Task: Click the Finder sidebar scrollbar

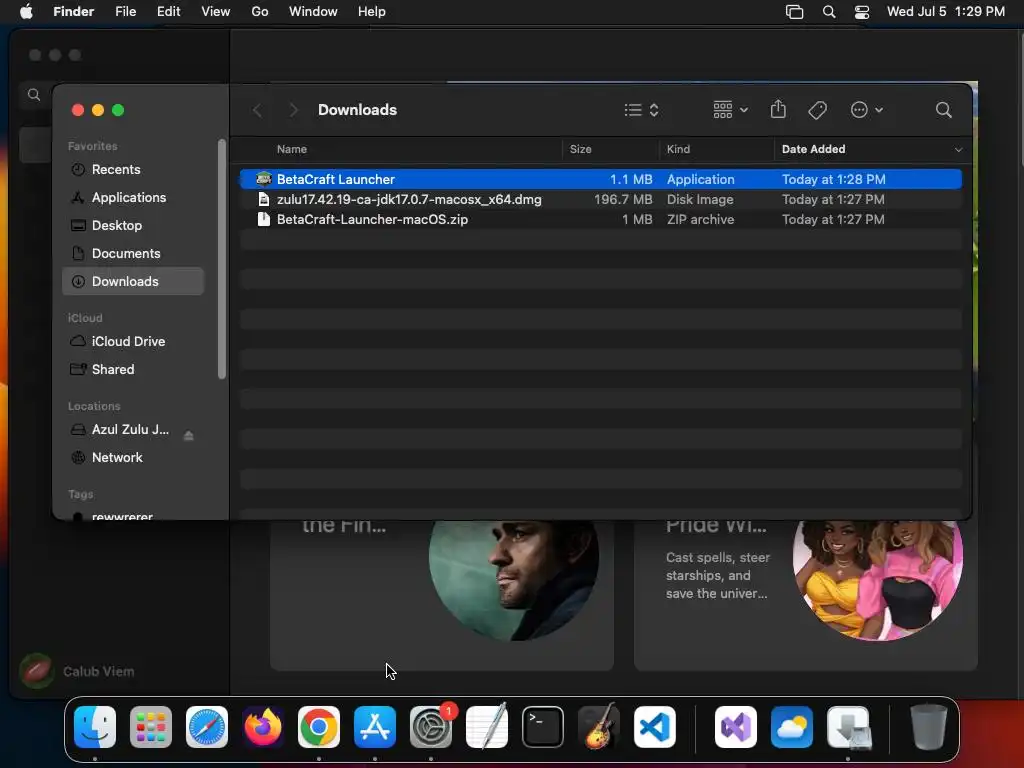Action: (222, 259)
